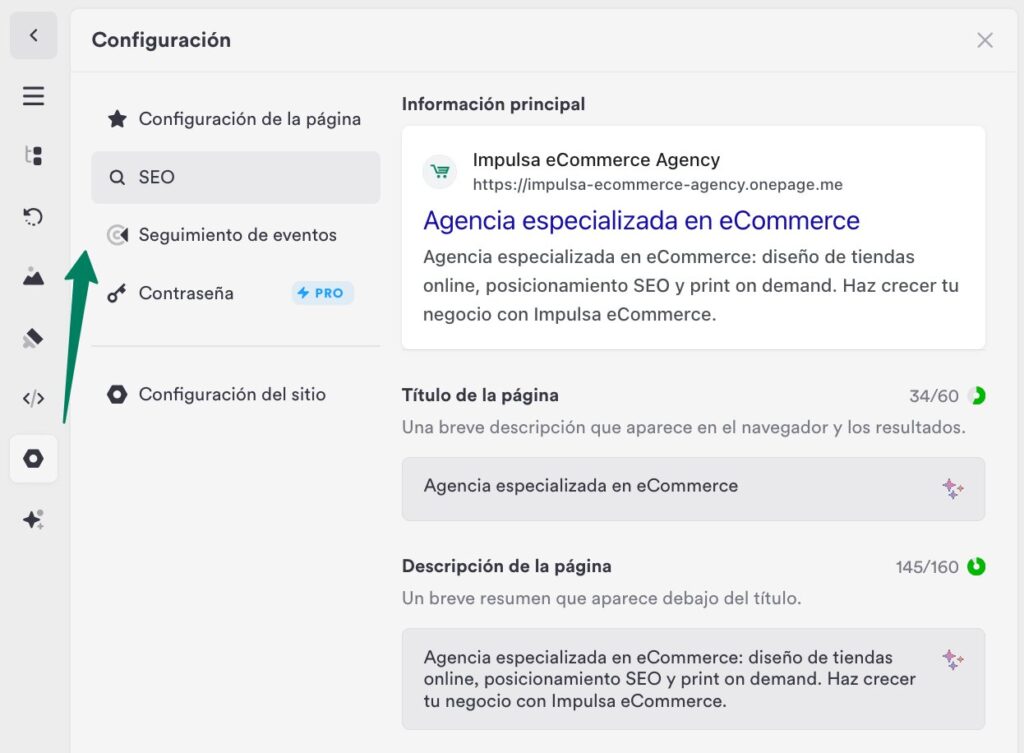This screenshot has height=753, width=1024.
Task: Open the Contraseña section
Action: tap(235, 293)
